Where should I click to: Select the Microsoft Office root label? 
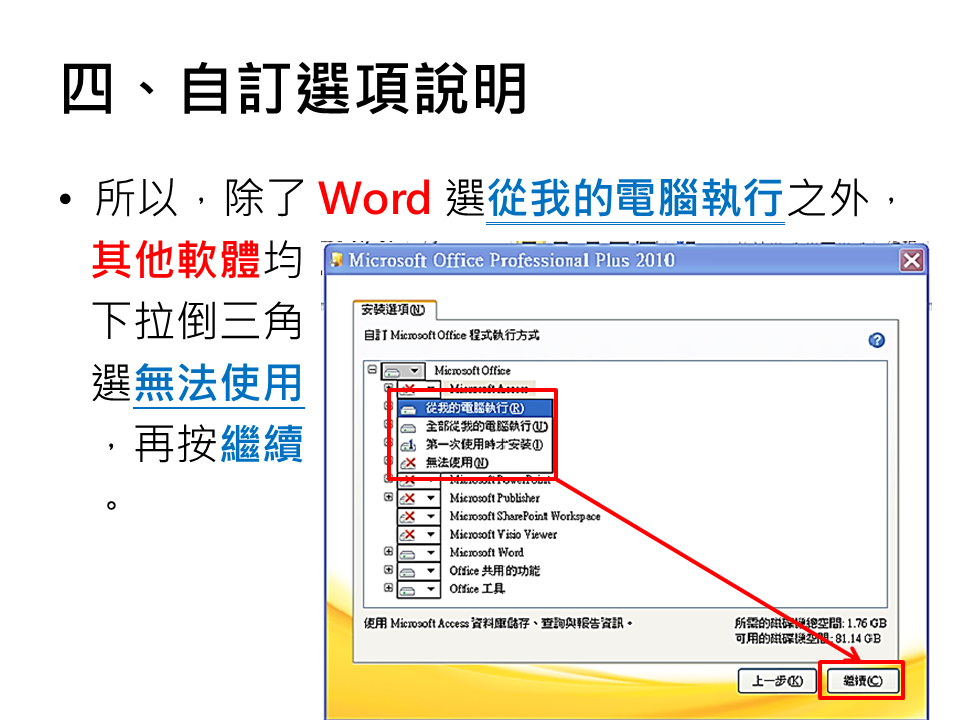(472, 371)
